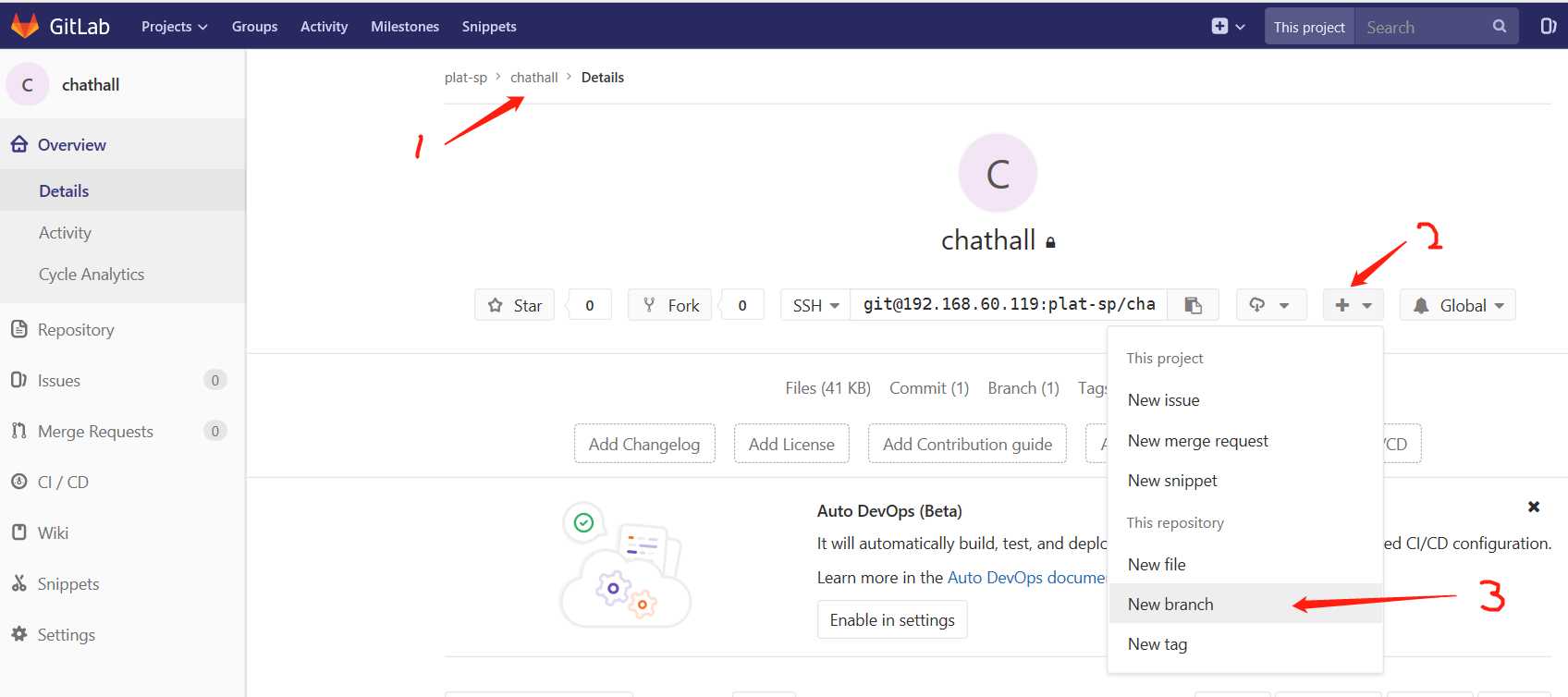Open Commit (1) link
This screenshot has width=1568, height=697.
point(929,388)
